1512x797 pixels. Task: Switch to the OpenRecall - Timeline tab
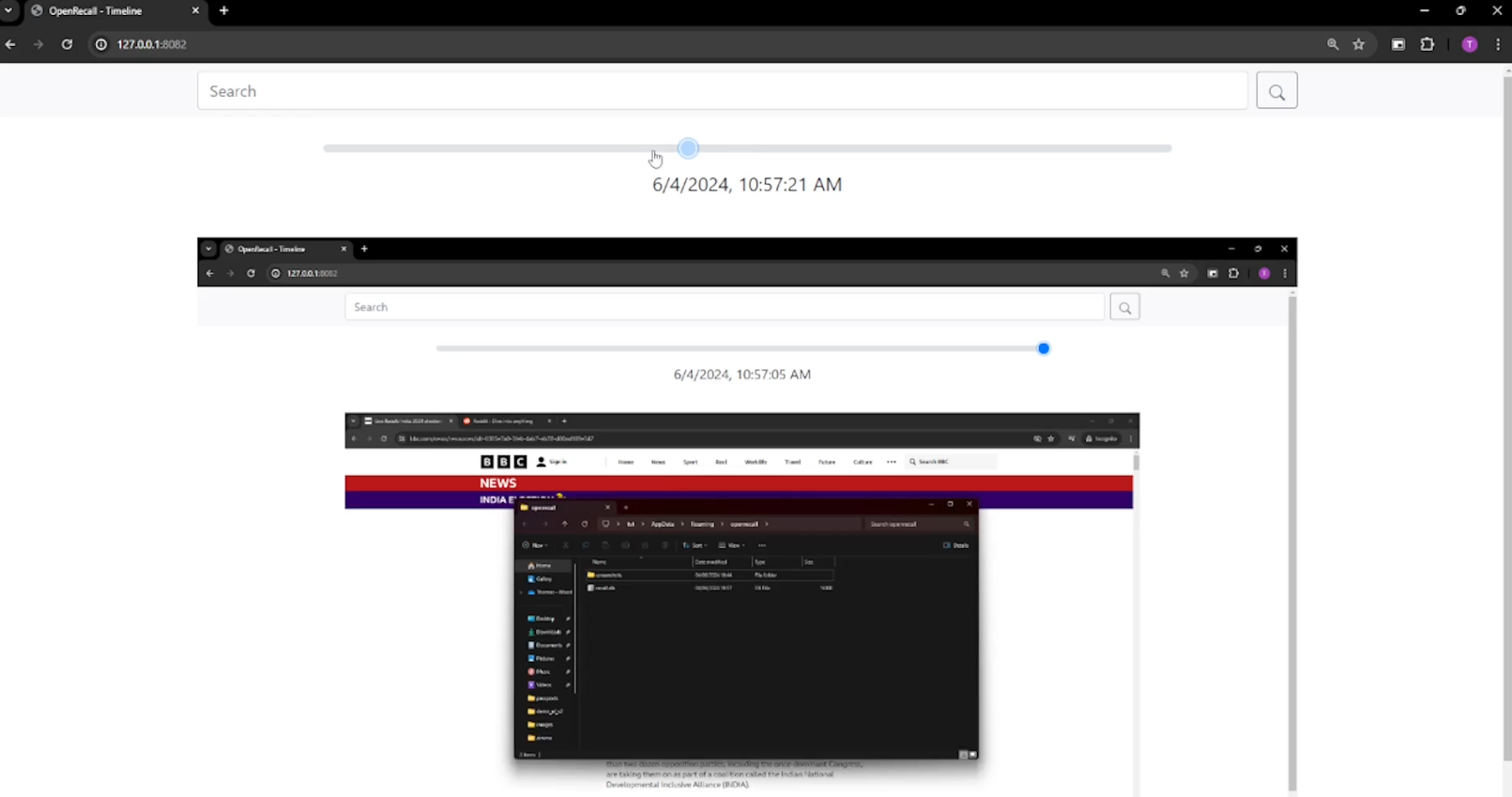coord(108,10)
